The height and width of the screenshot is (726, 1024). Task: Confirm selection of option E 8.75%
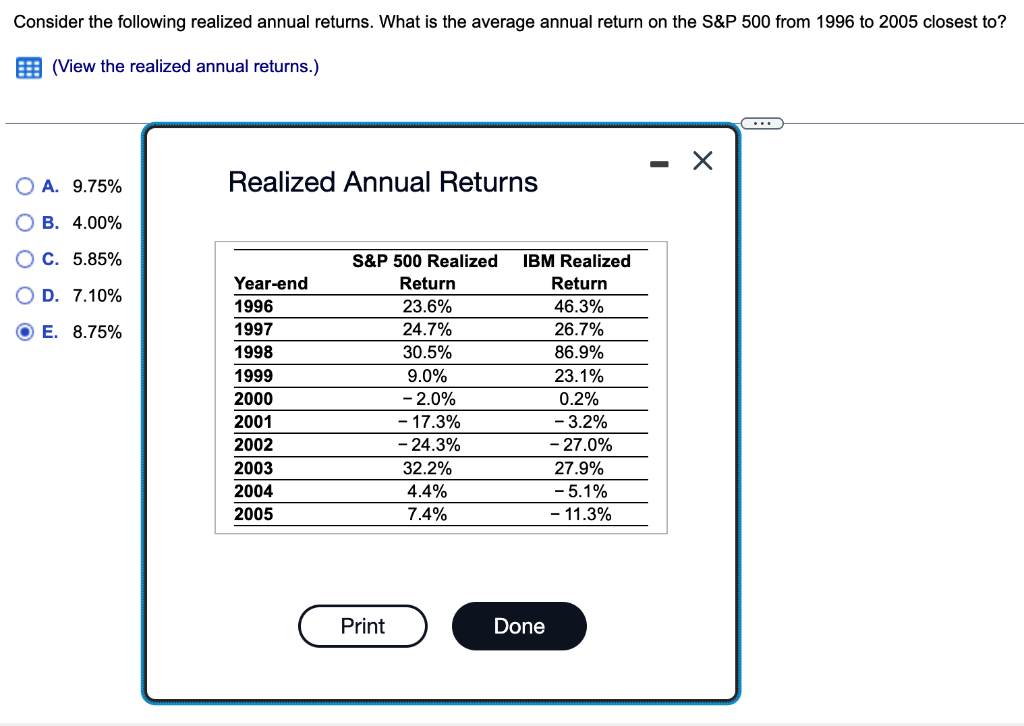coord(23,331)
